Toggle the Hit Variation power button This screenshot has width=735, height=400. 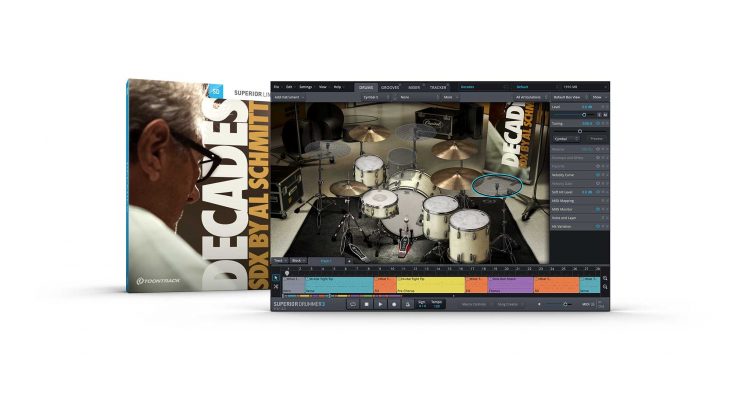coord(598,226)
